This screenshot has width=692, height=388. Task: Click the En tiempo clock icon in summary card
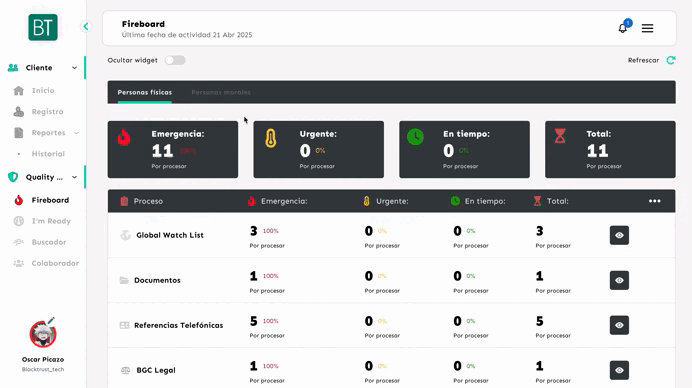(x=415, y=137)
